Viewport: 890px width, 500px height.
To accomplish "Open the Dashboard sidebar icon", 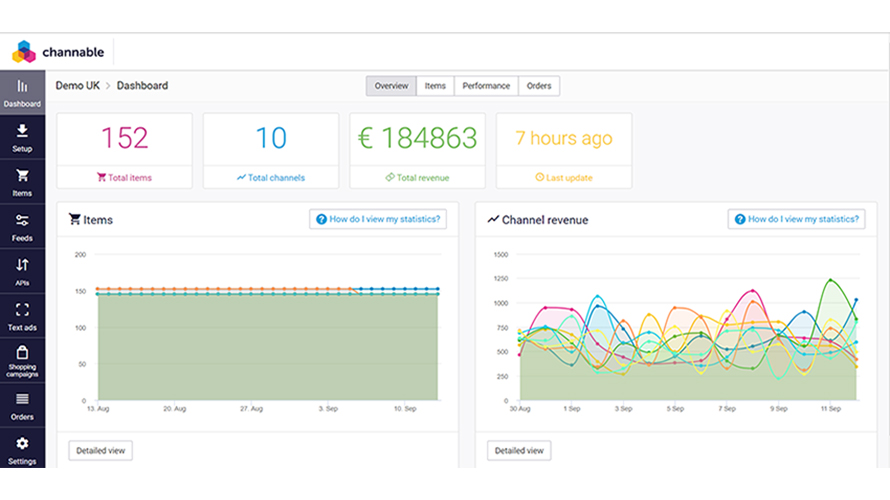I will [x=22, y=93].
